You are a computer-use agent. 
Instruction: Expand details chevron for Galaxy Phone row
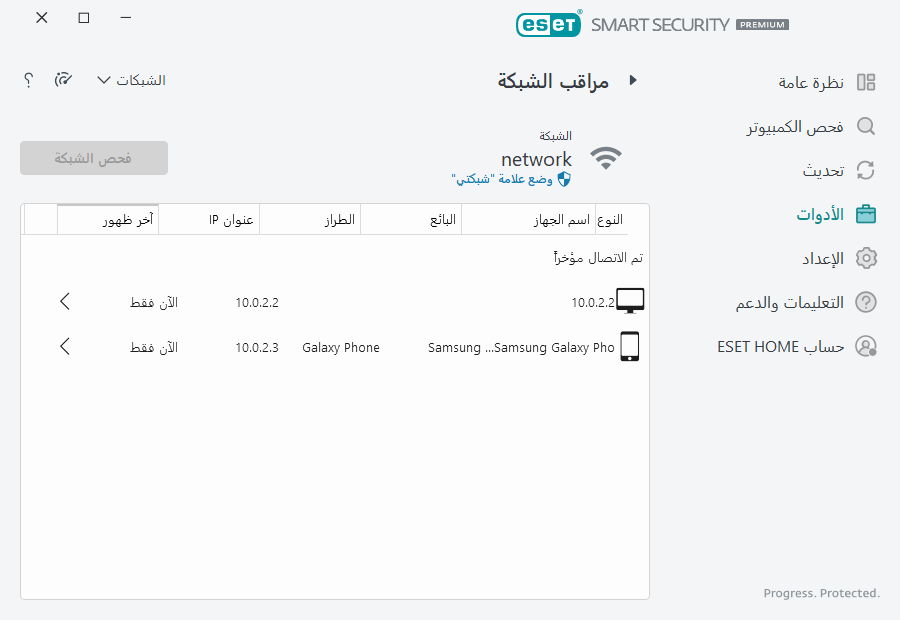pyautogui.click(x=65, y=347)
